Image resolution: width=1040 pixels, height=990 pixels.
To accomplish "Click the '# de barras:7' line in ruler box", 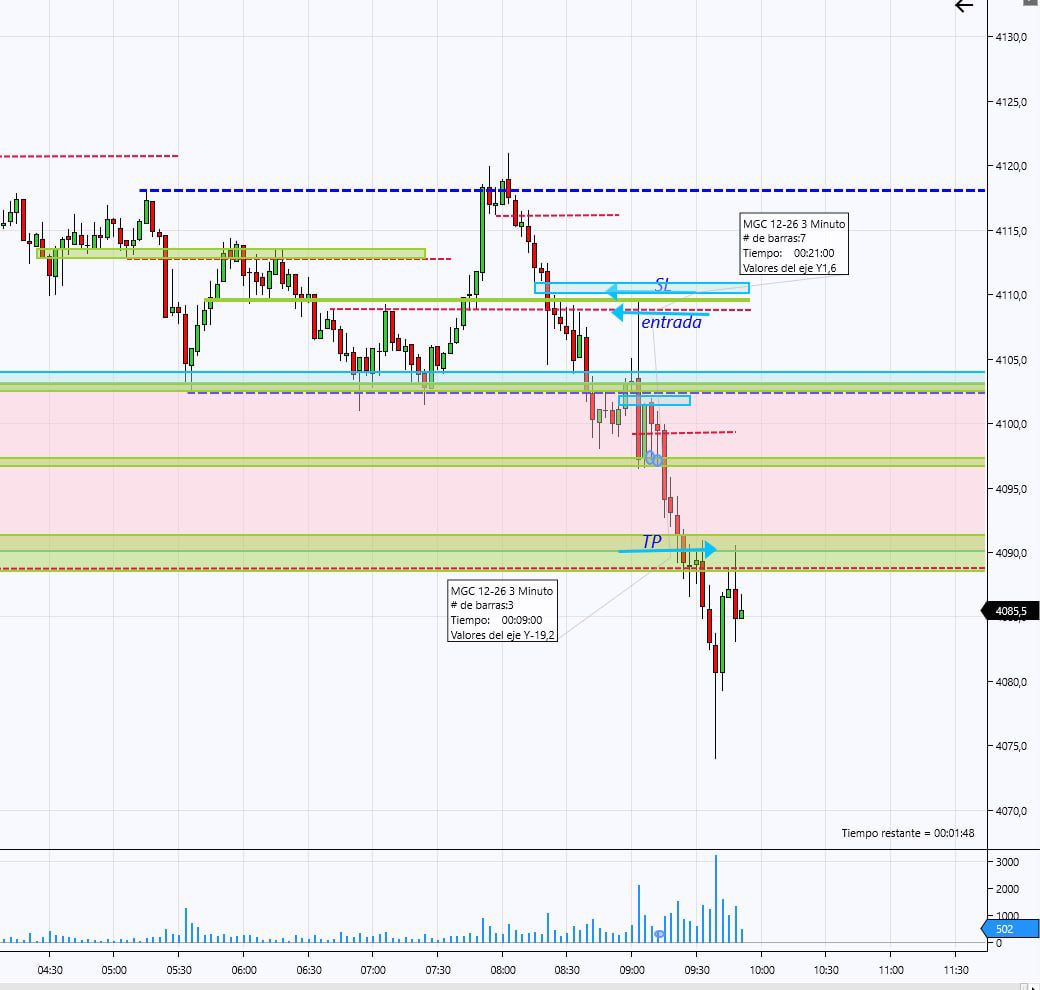I will click(774, 238).
